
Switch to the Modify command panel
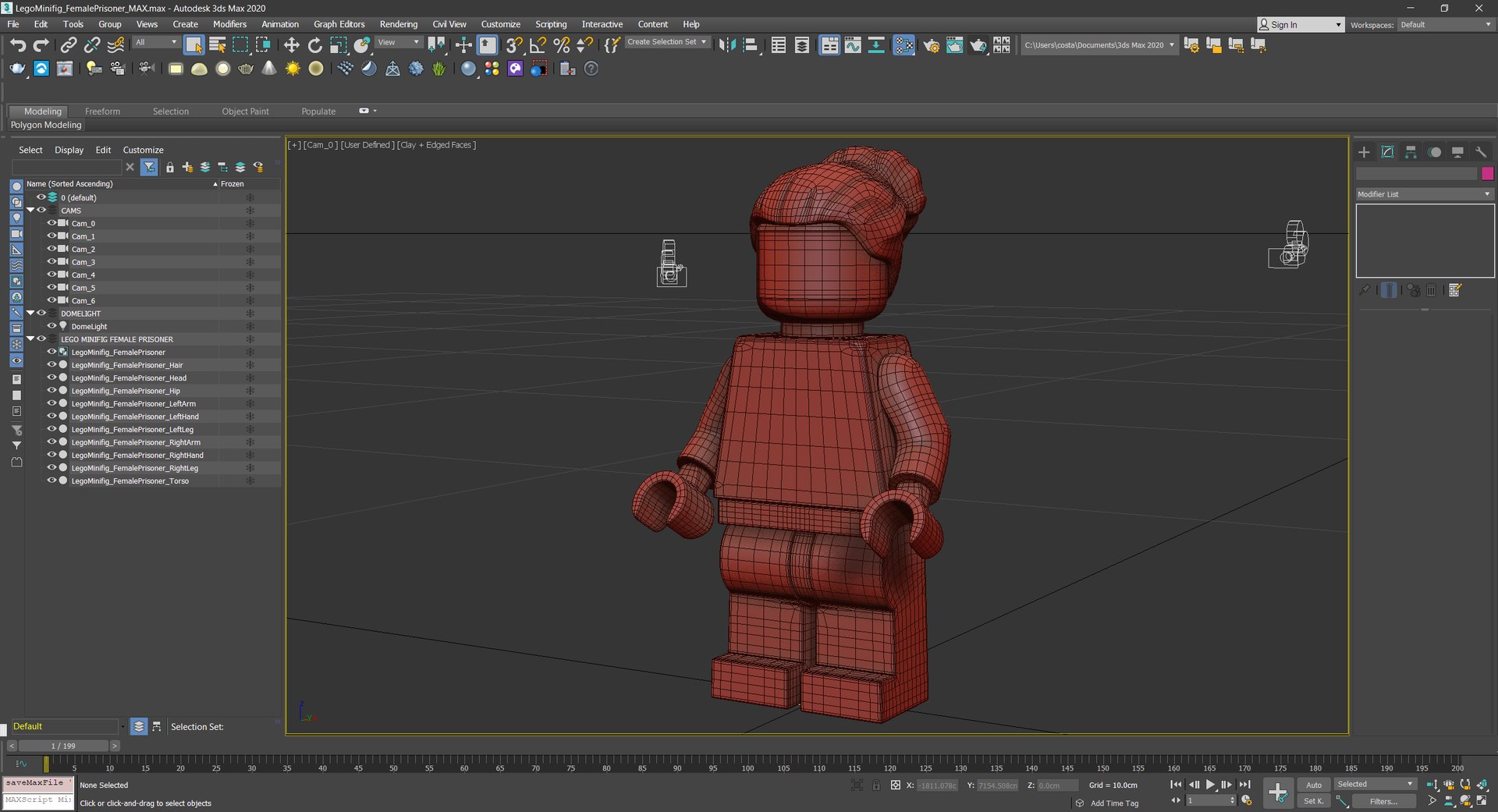[x=1387, y=152]
